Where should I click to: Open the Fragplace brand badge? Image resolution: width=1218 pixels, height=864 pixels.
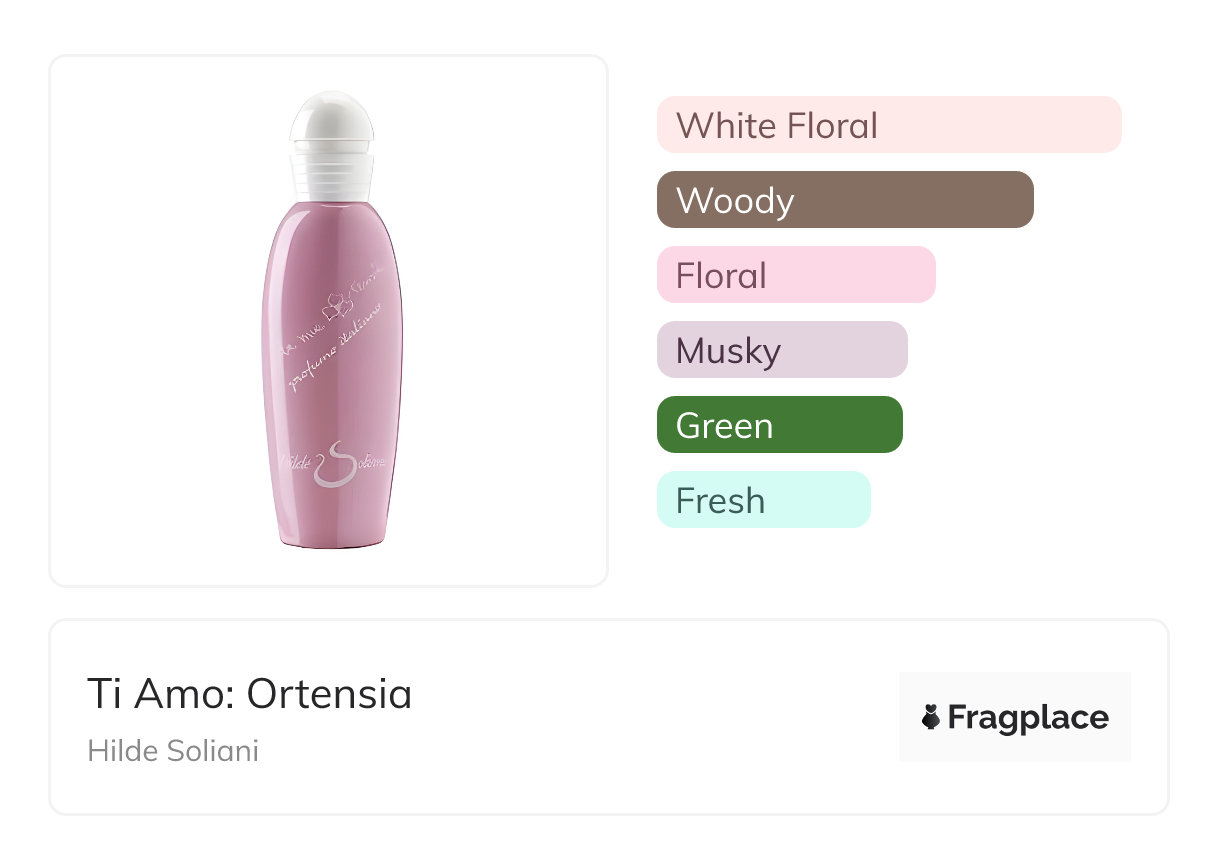[x=1015, y=717]
